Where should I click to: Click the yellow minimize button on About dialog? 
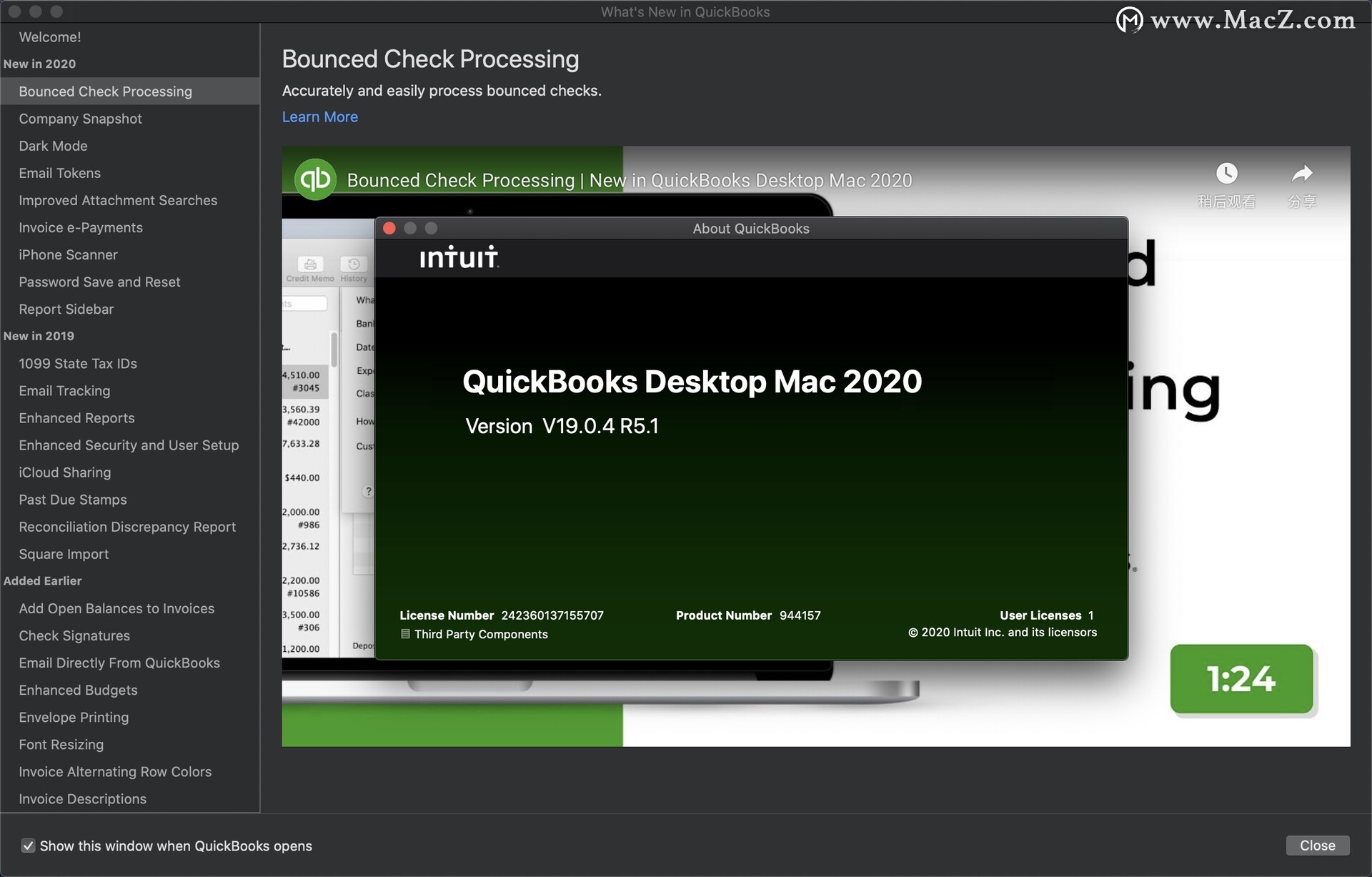pyautogui.click(x=410, y=228)
